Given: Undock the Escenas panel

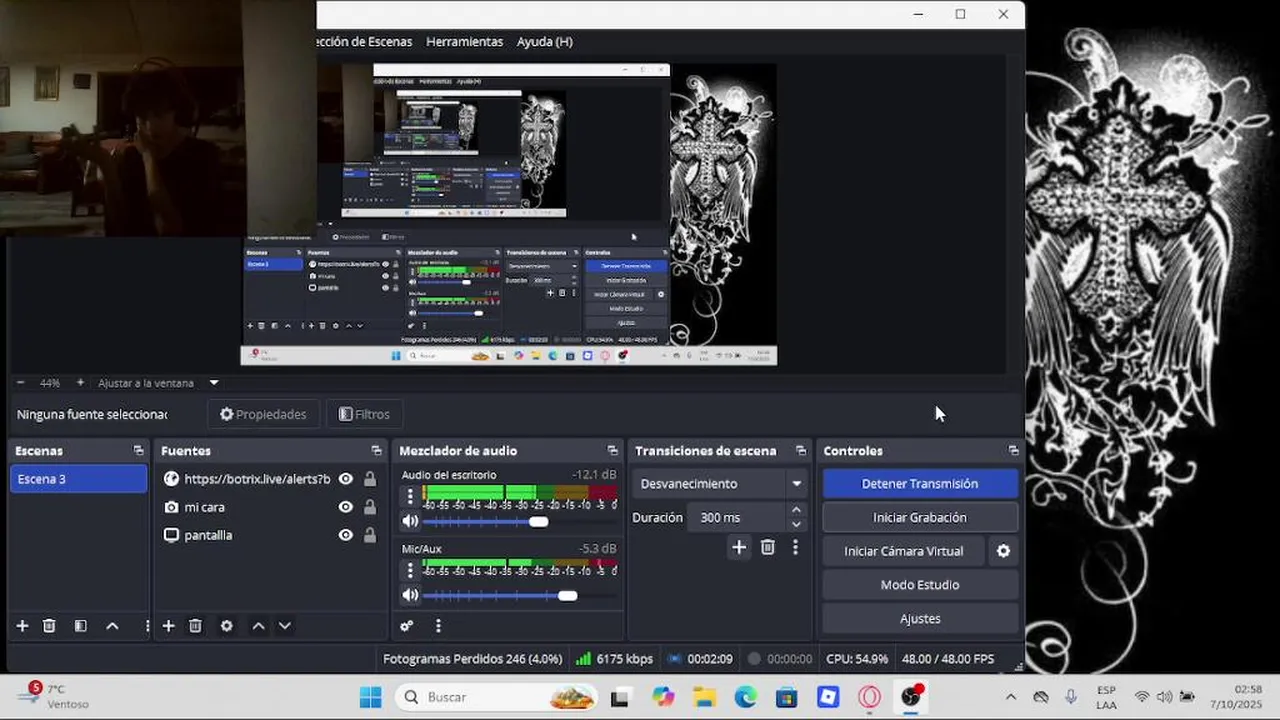Looking at the screenshot, I should pyautogui.click(x=138, y=451).
